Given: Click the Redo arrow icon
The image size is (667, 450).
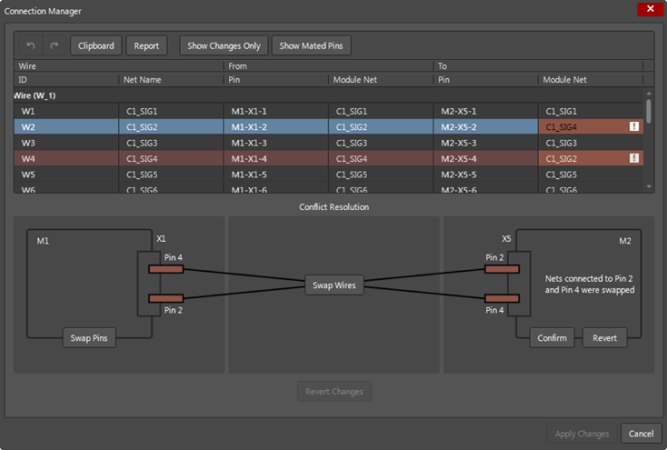Looking at the screenshot, I should click(x=54, y=46).
